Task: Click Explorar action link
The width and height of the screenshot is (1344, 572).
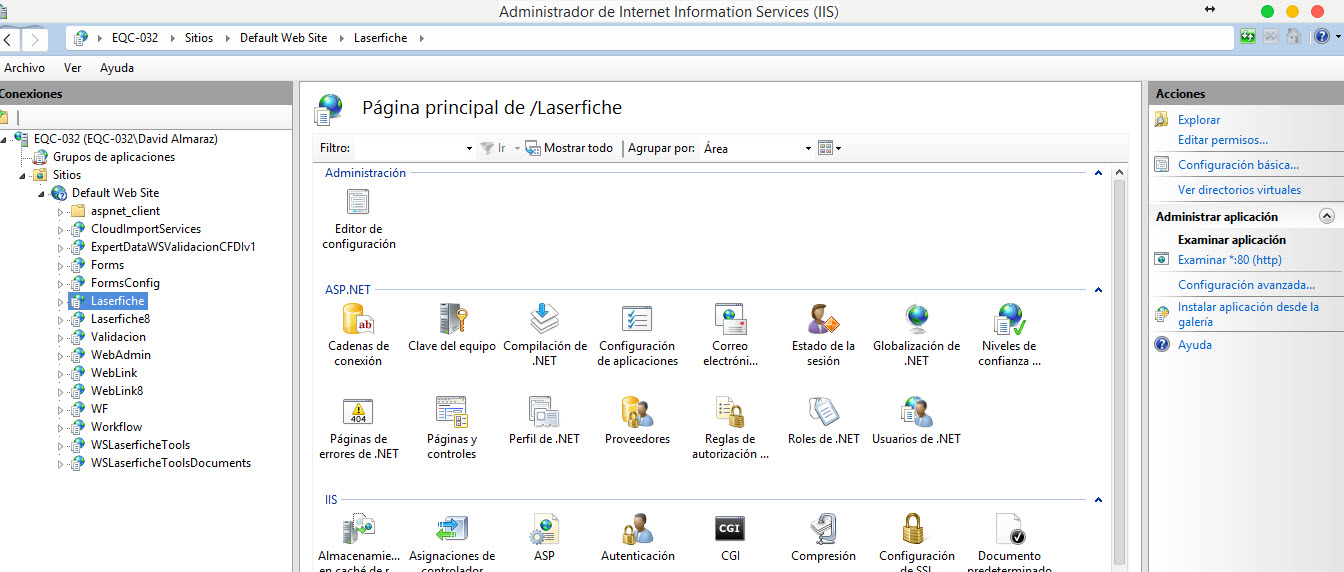Action: (1199, 120)
